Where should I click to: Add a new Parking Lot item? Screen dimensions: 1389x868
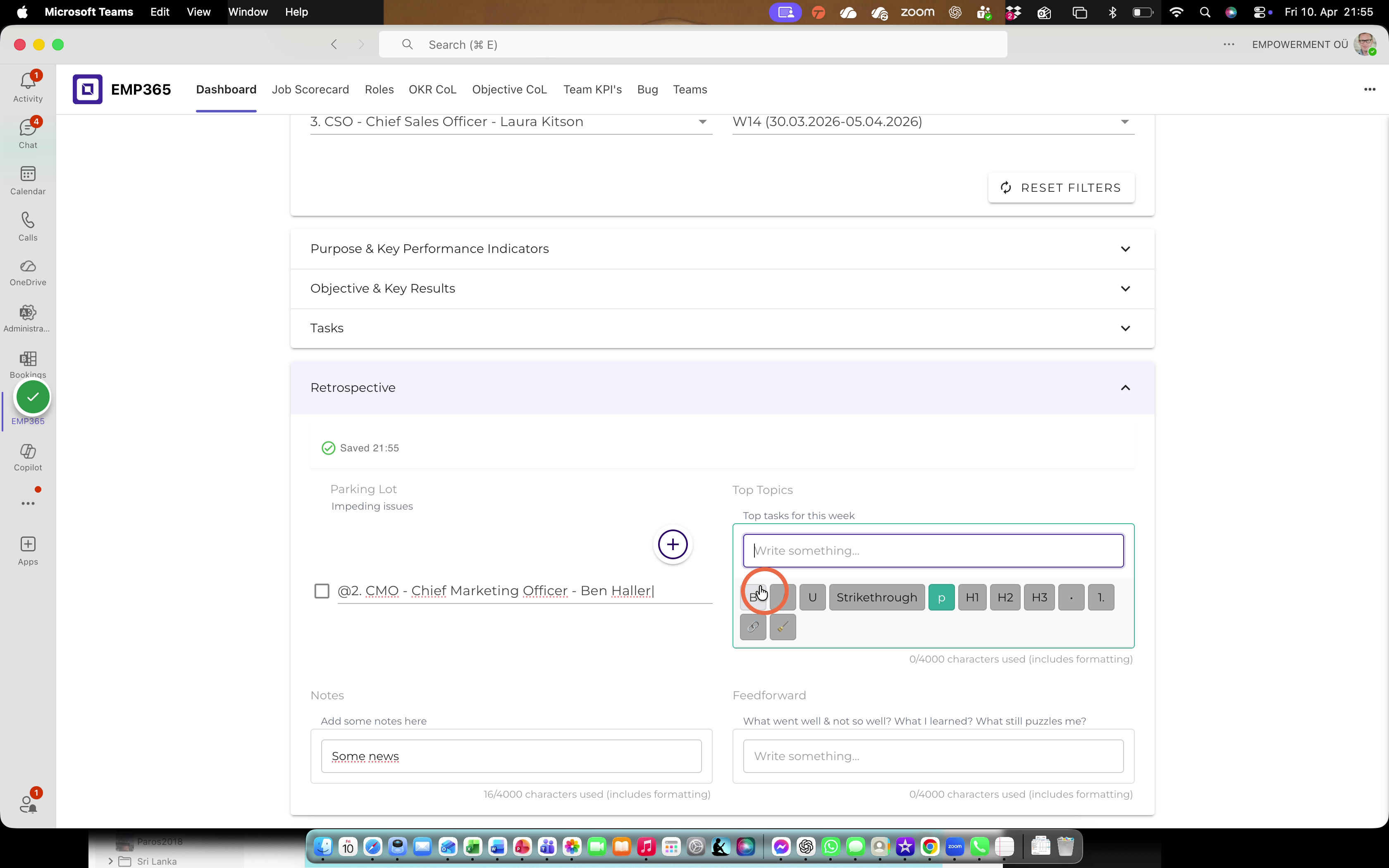(x=673, y=544)
